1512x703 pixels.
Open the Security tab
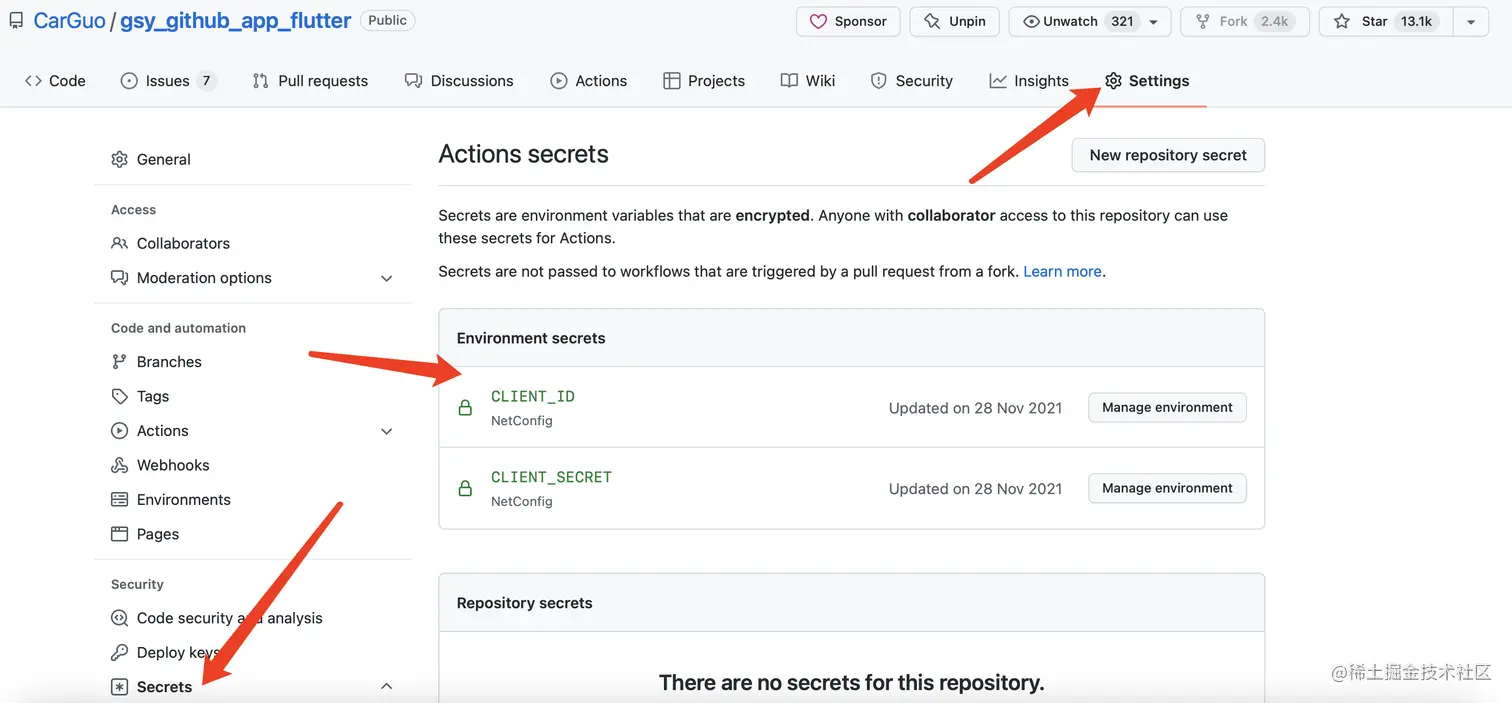[912, 81]
